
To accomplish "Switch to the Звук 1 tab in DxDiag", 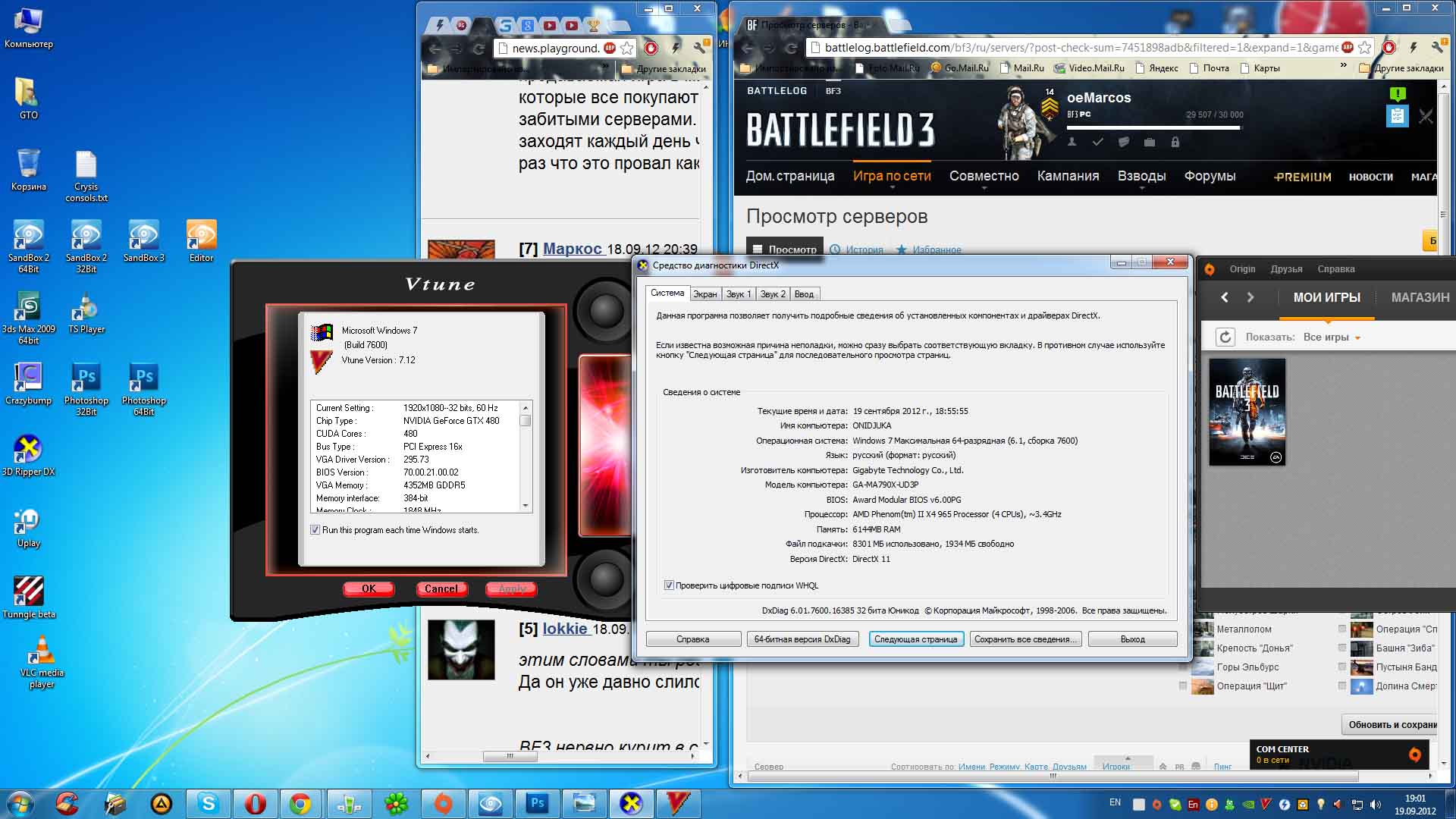I will coord(738,294).
